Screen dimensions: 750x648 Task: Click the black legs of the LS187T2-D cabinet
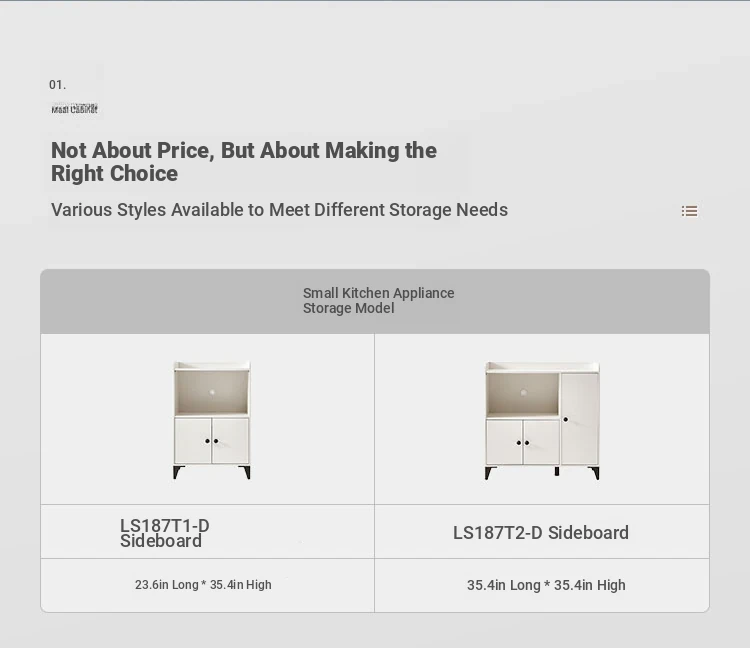490,472
